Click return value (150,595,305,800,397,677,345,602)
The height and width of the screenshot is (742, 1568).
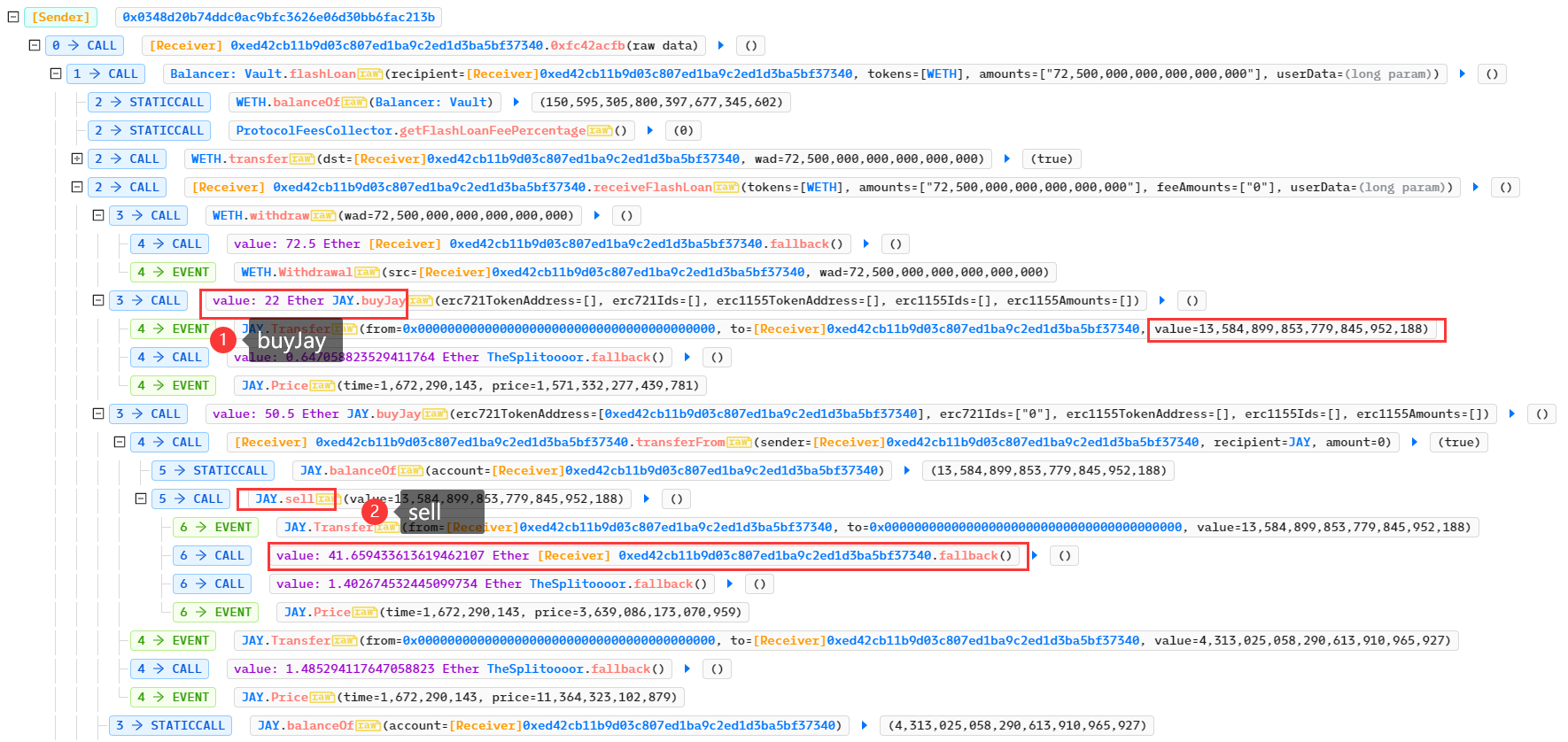pos(662,102)
